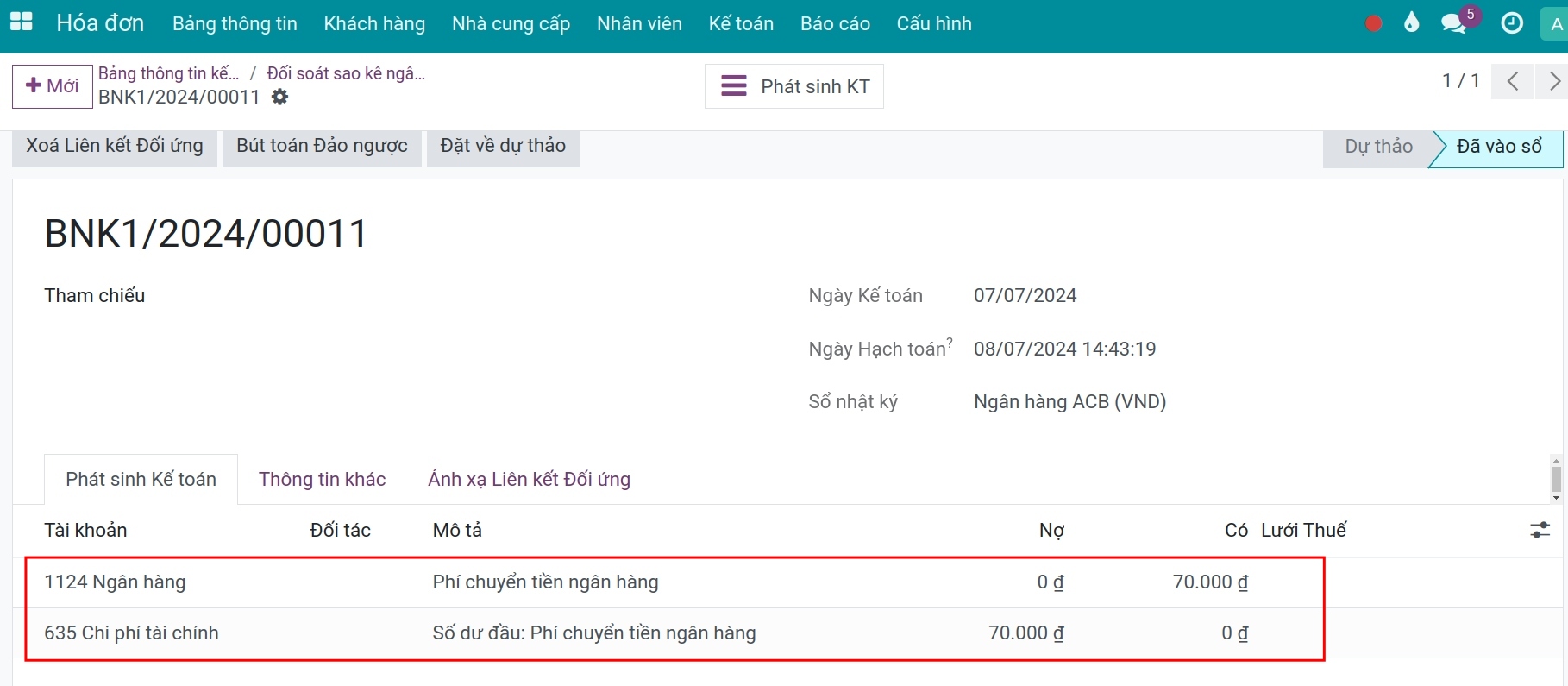Go to the previous record arrow
The width and height of the screenshot is (1568, 686).
pyautogui.click(x=1512, y=82)
